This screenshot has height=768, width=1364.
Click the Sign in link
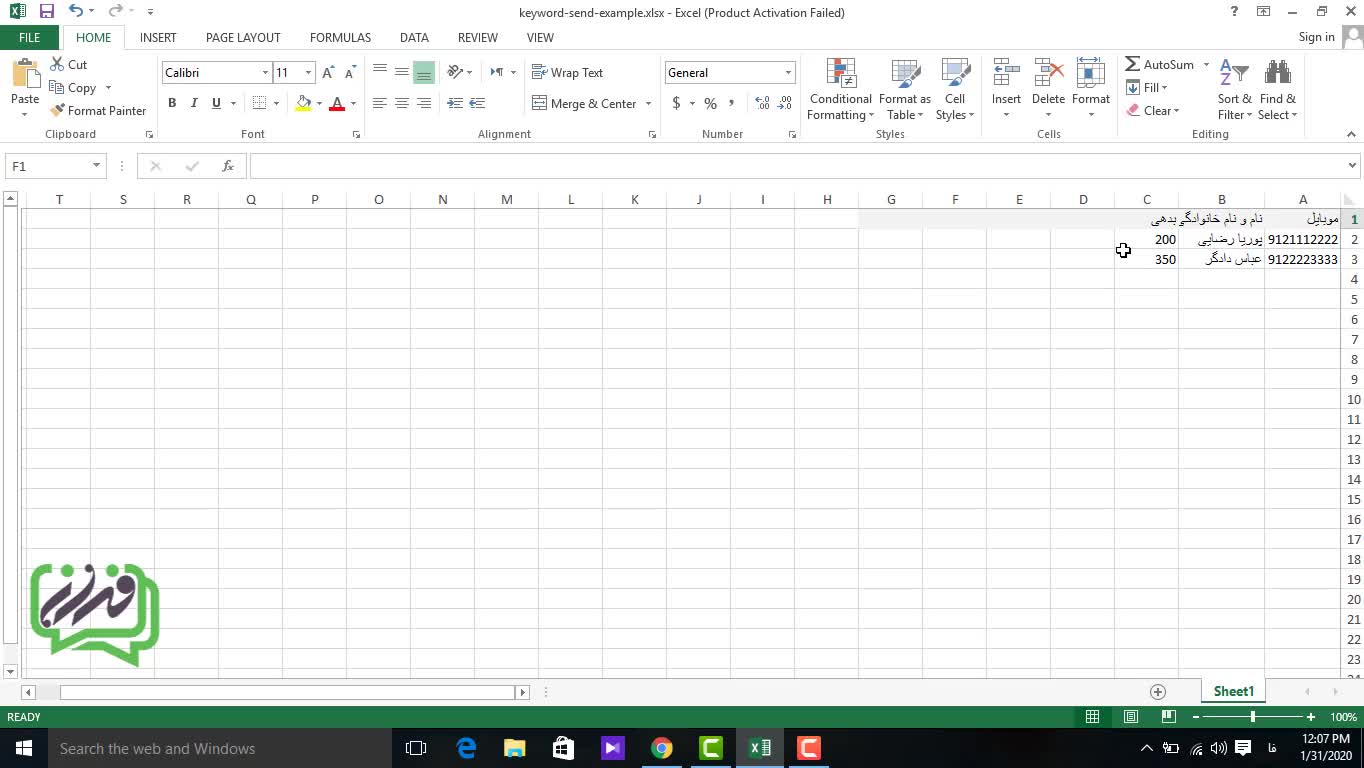click(1316, 37)
